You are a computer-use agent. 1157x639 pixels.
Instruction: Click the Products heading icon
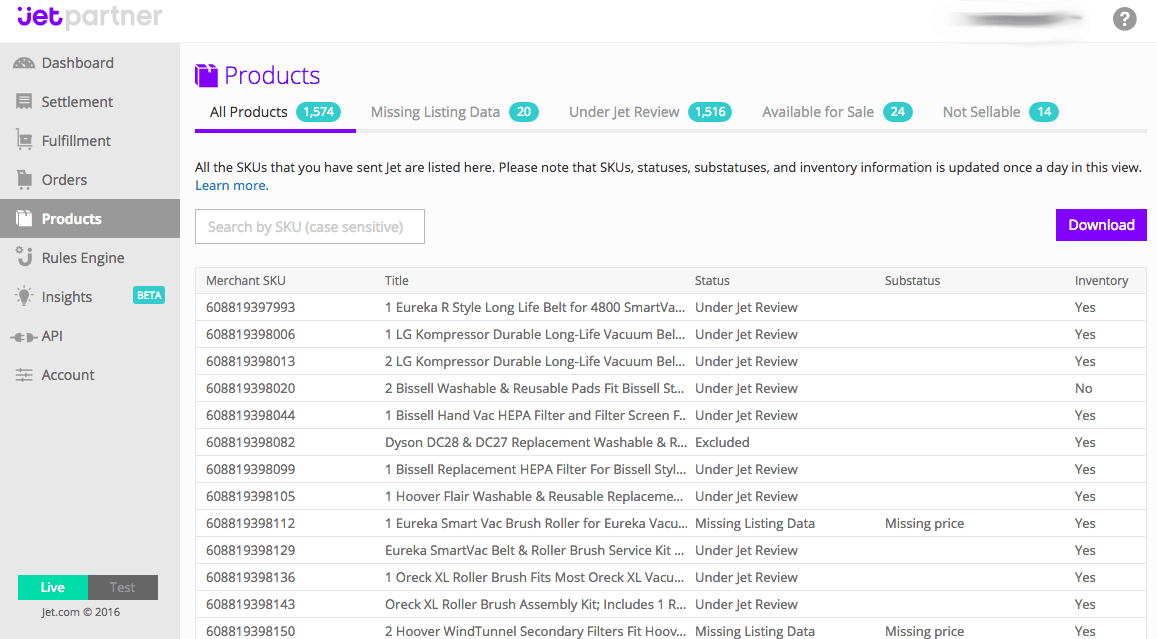pyautogui.click(x=206, y=75)
